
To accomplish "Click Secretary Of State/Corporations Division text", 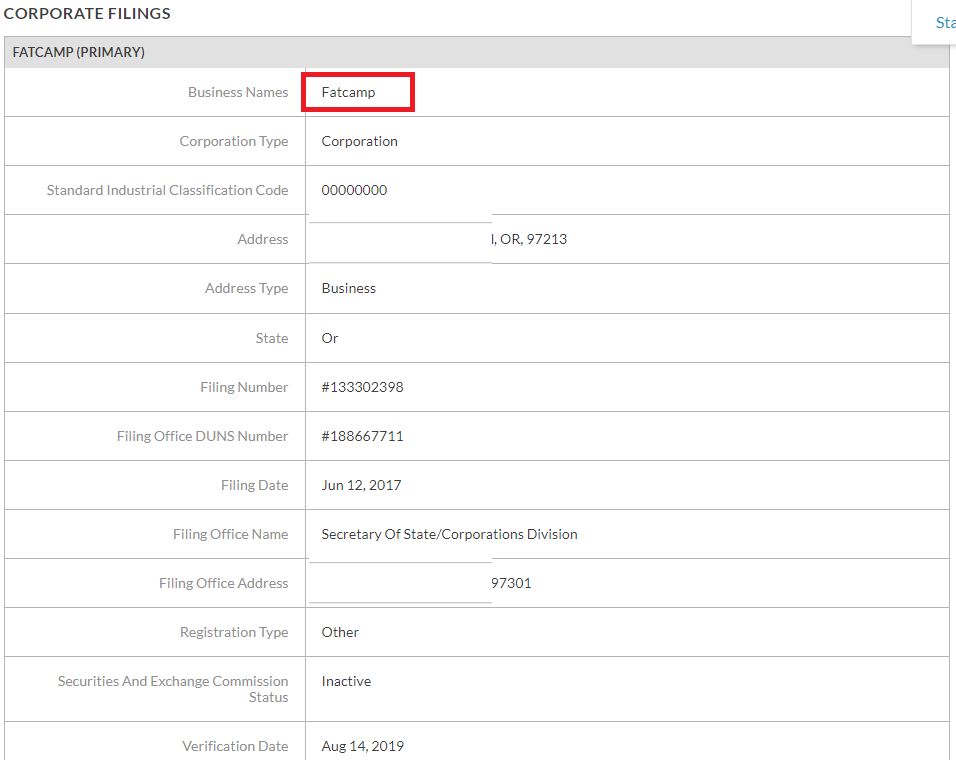I will 449,534.
